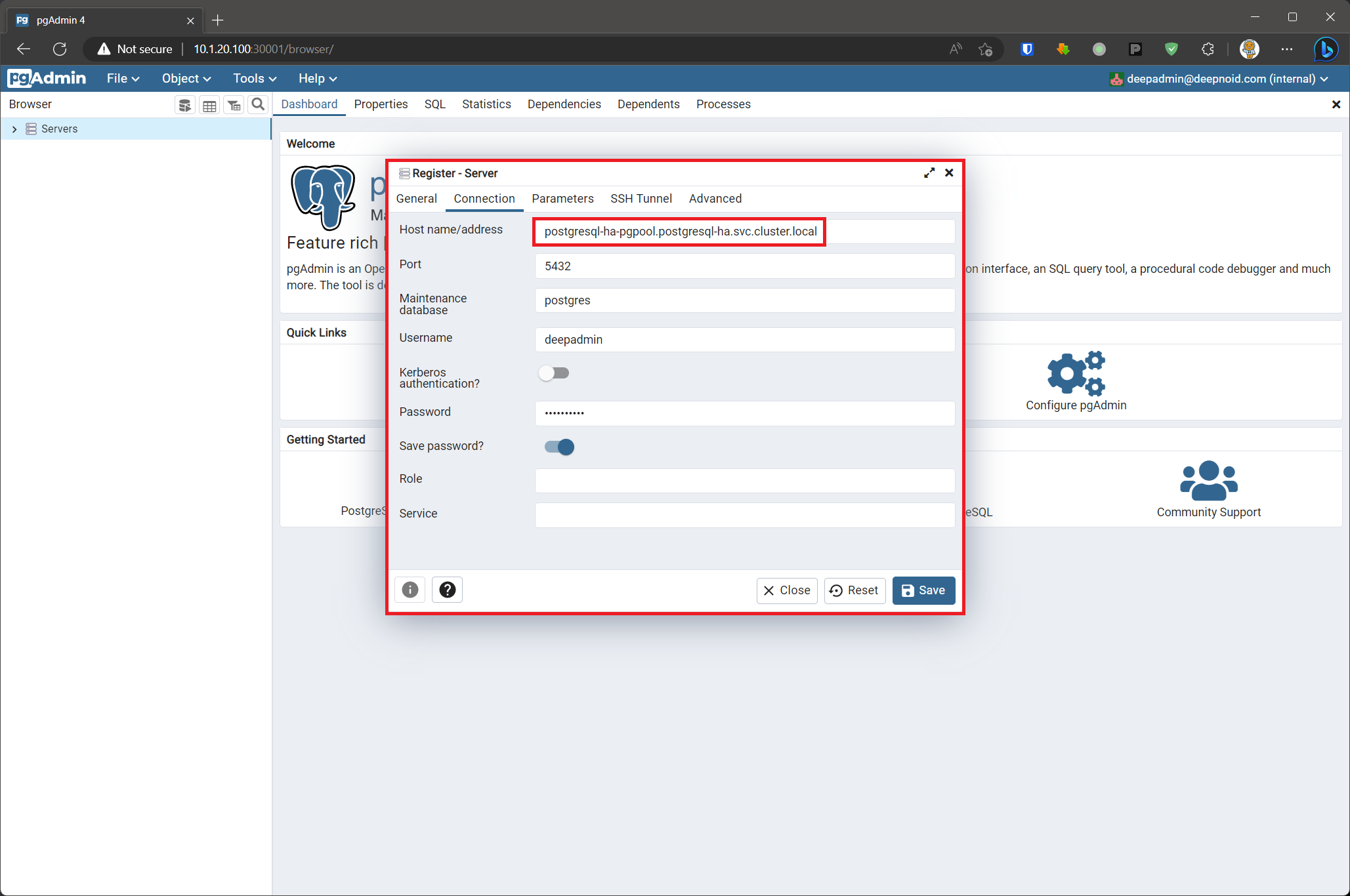This screenshot has width=1350, height=896.
Task: Open the SSH Tunnel tab
Action: pos(641,199)
